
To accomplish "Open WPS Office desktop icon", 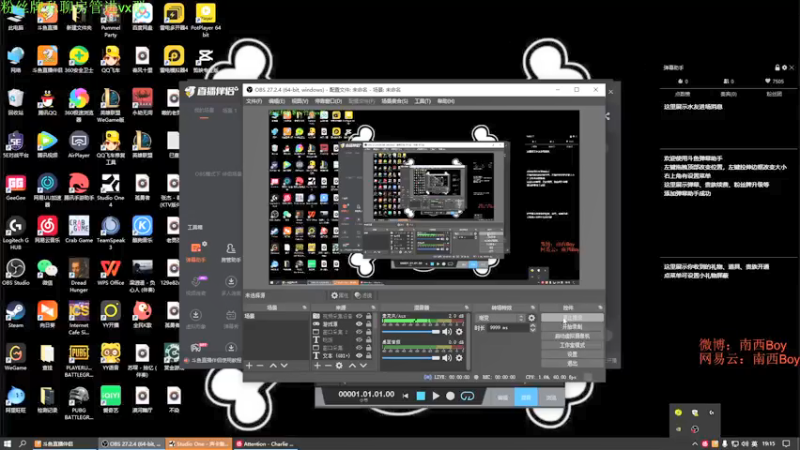I will point(110,271).
